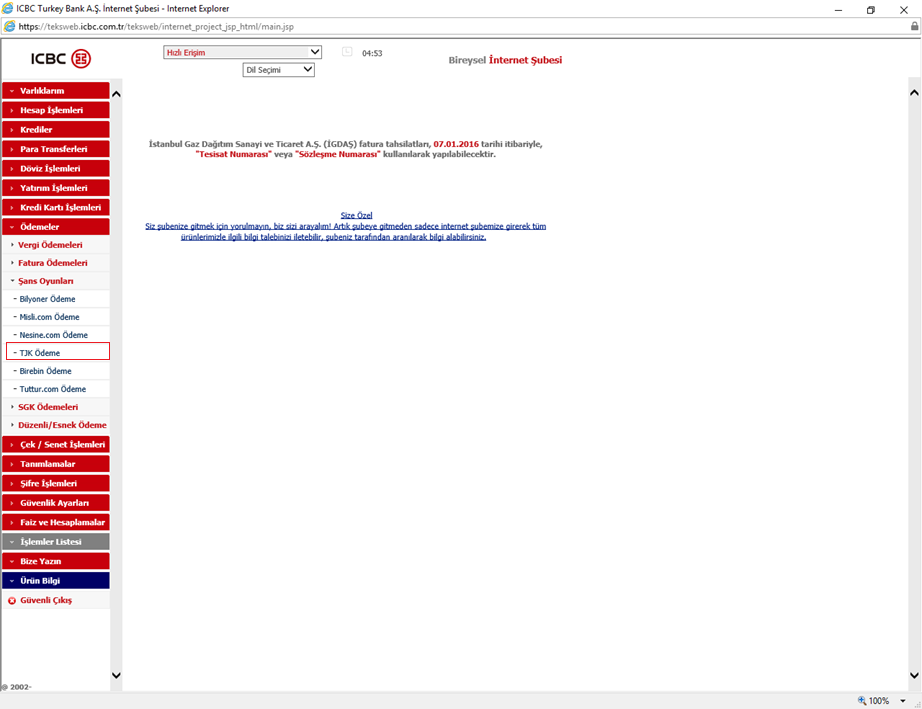Image resolution: width=922 pixels, height=709 pixels.
Task: Open the Döviz İşlemleri menu
Action: click(56, 168)
